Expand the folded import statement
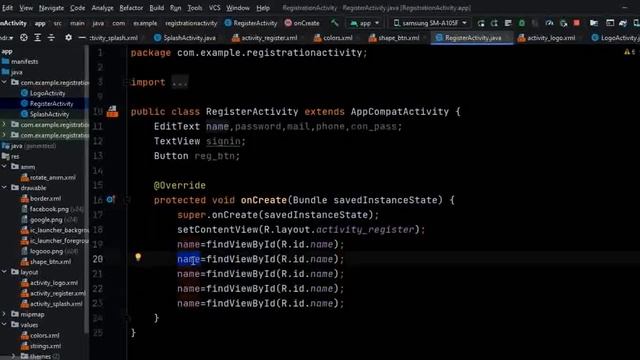Screen dimensions: 640x360 [x=180, y=82]
